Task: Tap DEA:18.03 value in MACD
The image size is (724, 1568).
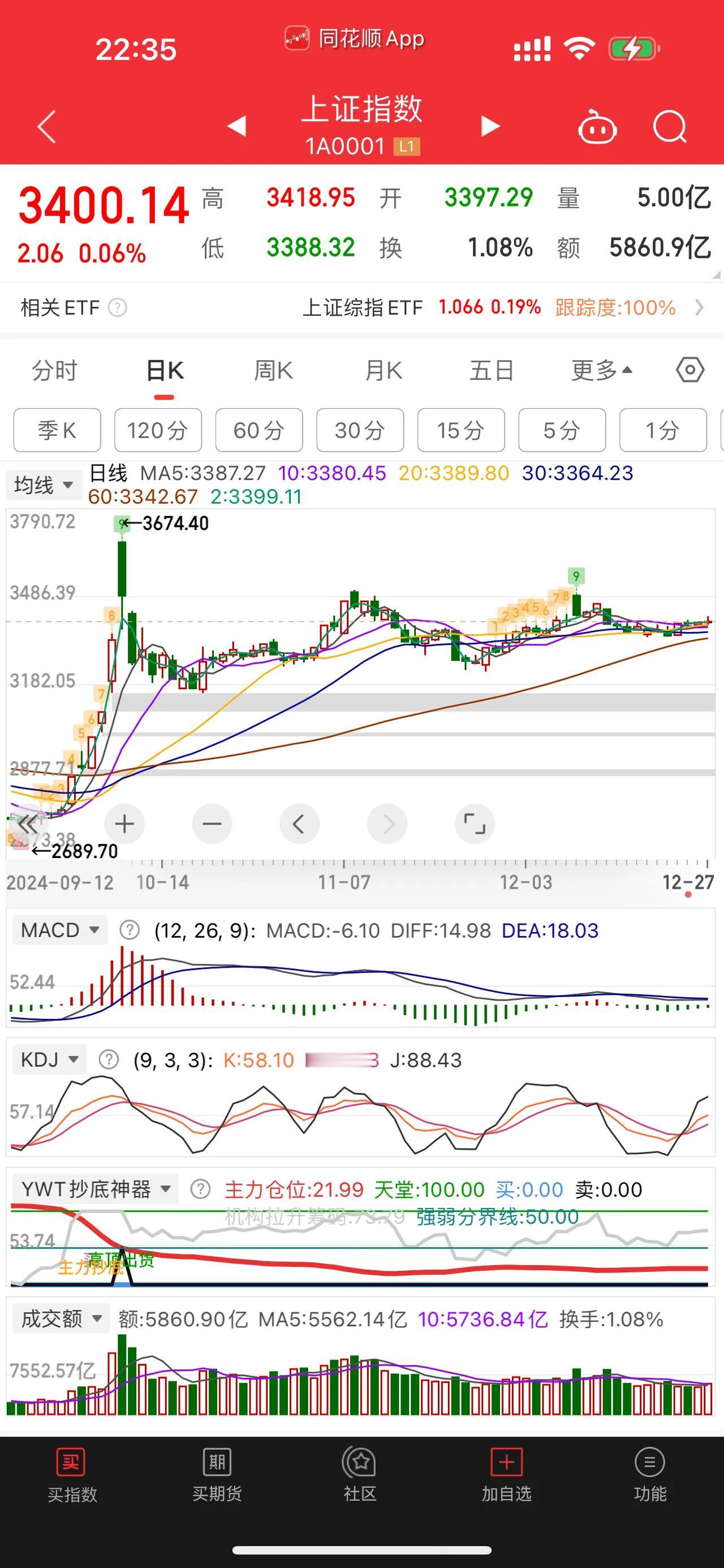Action: pos(550,930)
